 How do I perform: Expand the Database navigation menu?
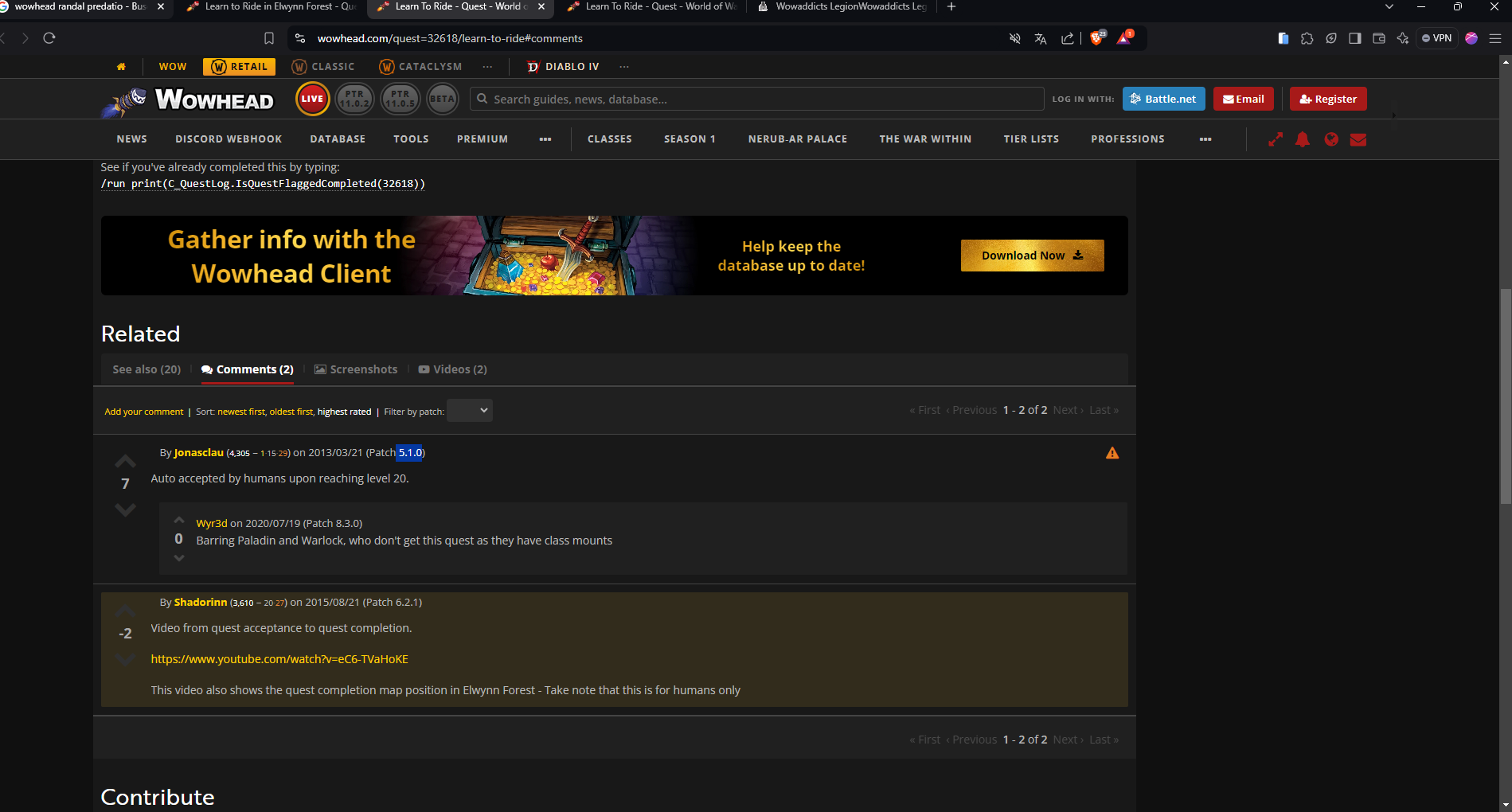click(x=338, y=139)
